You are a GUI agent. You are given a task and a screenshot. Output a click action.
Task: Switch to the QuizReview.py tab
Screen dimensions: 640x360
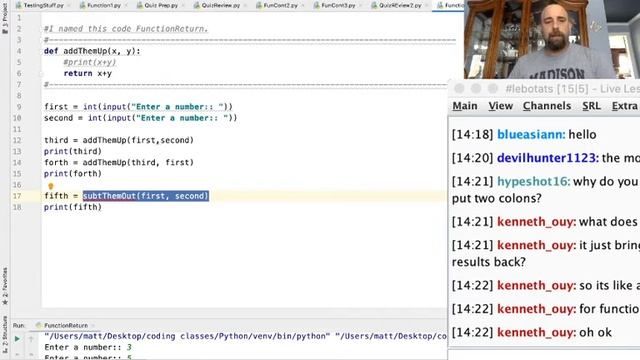click(x=220, y=5)
